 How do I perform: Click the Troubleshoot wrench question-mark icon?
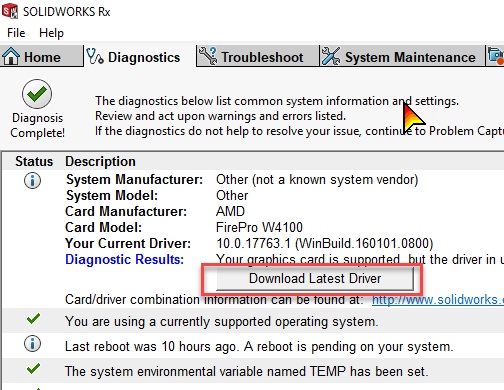(x=207, y=56)
